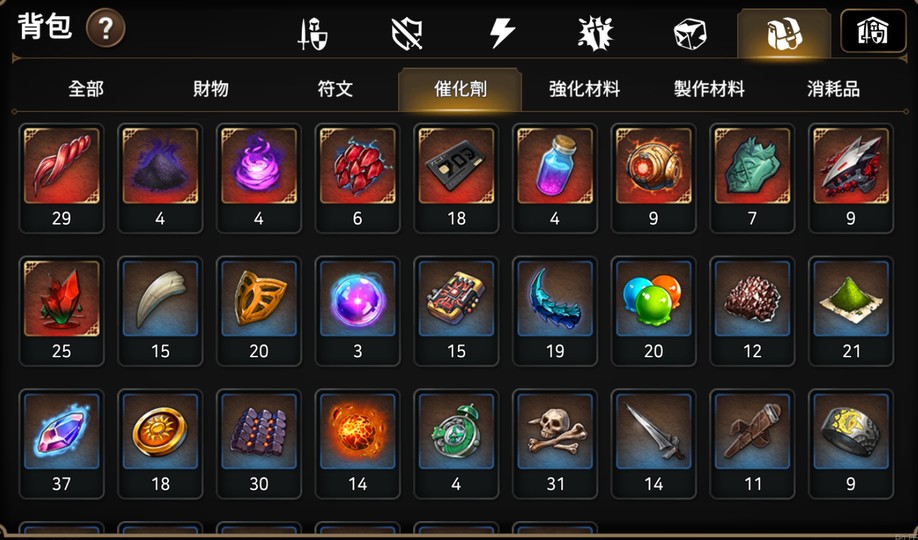Go to the 製作材料 tab
The image size is (918, 540).
click(x=709, y=89)
